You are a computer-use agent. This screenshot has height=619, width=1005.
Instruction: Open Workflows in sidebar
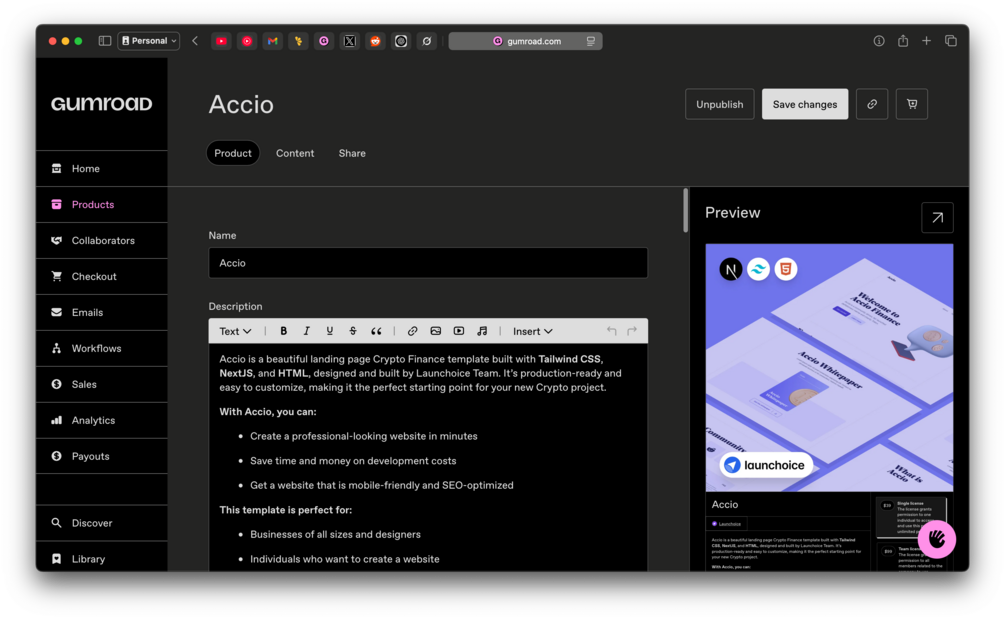coord(102,348)
